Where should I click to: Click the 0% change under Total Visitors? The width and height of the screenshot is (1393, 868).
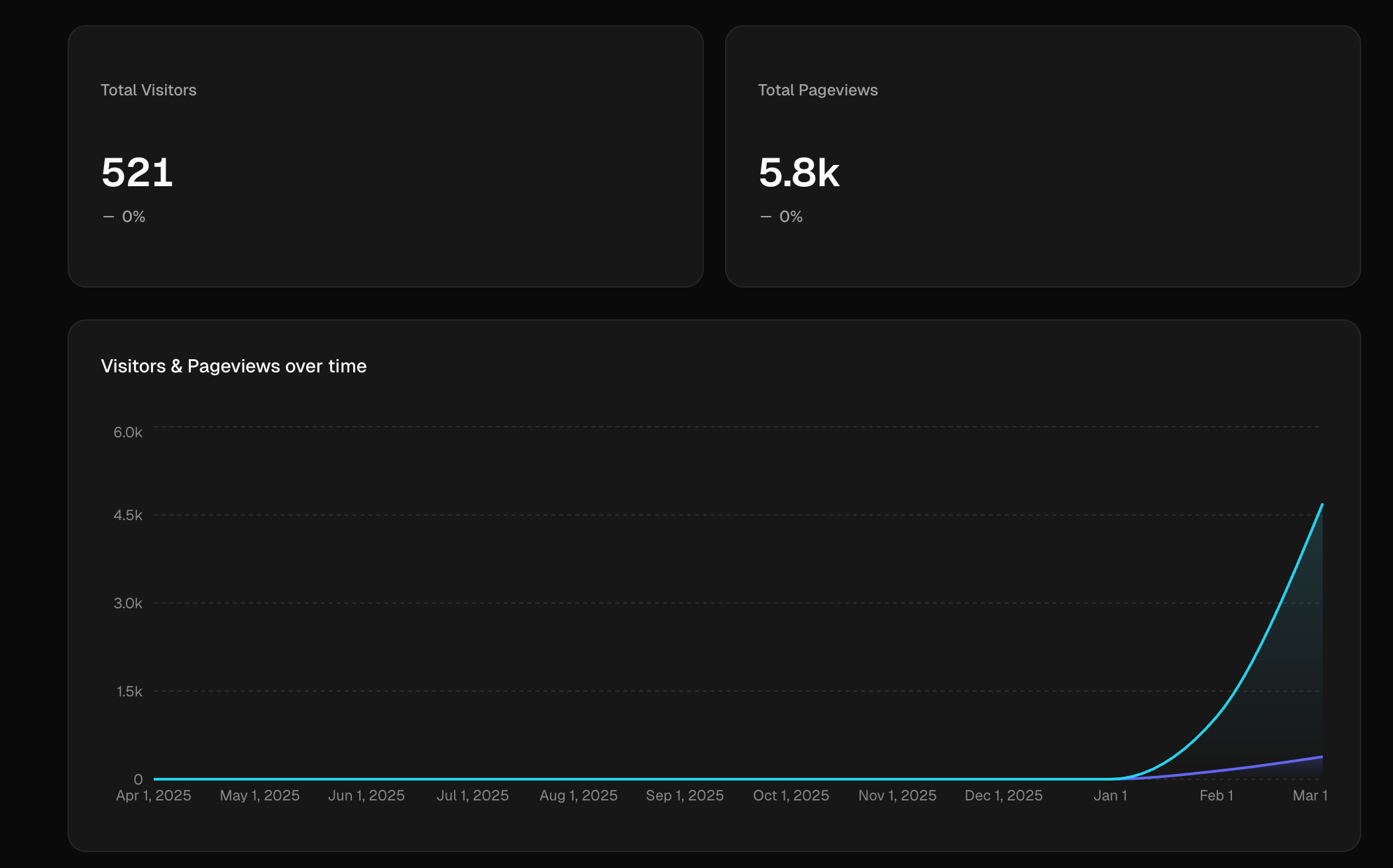click(x=133, y=217)
